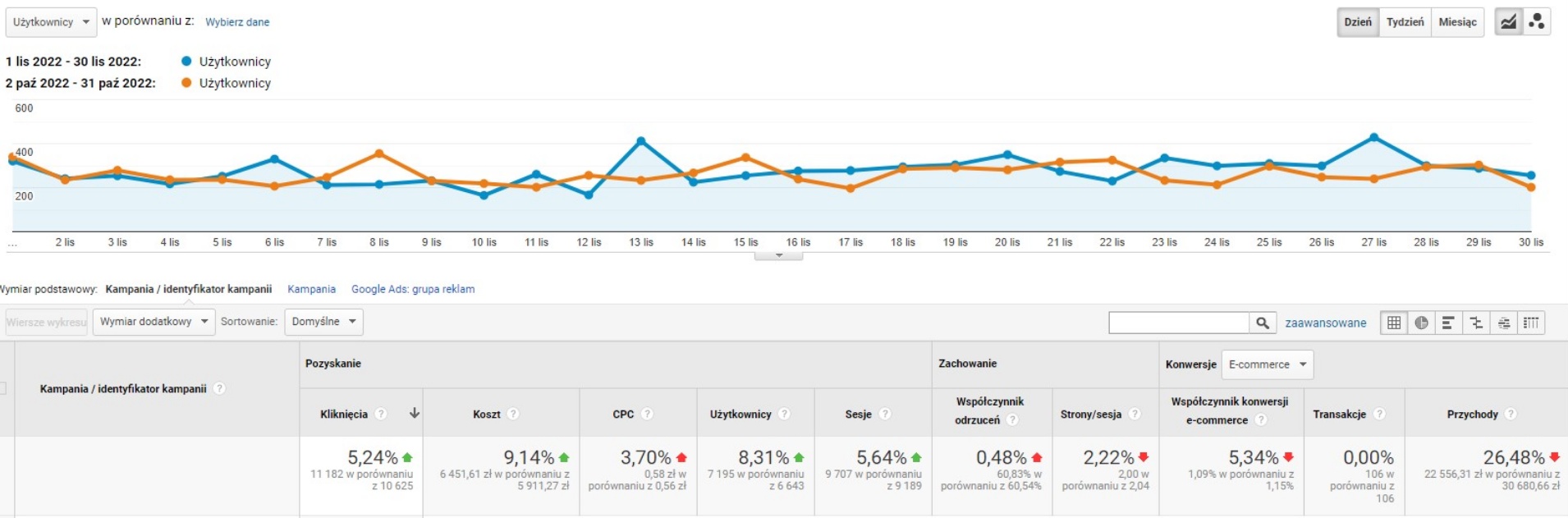Click the 26,48% Przychody value
This screenshot has height=518, width=1568.
pyautogui.click(x=1514, y=457)
